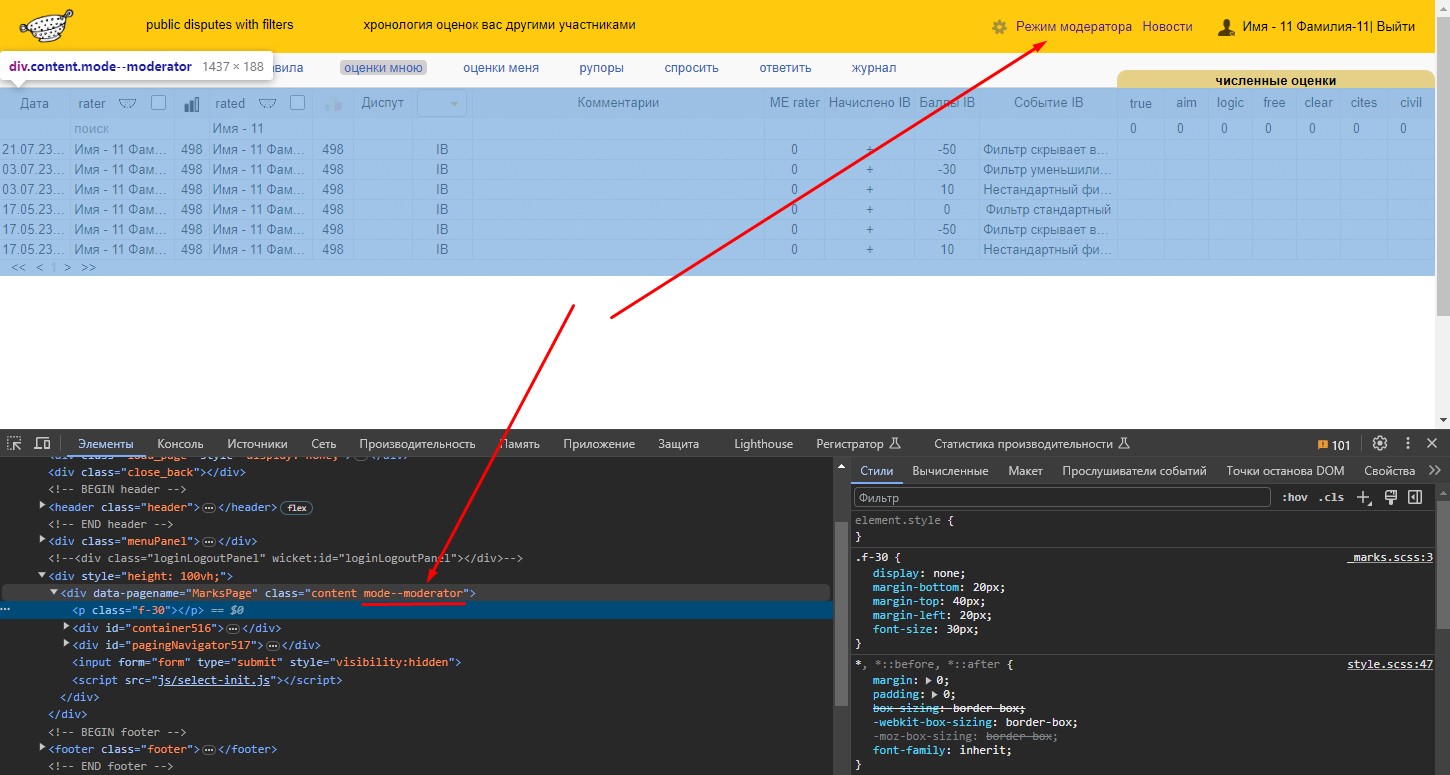Open the Производительность tab
This screenshot has width=1450, height=775.
(417, 444)
